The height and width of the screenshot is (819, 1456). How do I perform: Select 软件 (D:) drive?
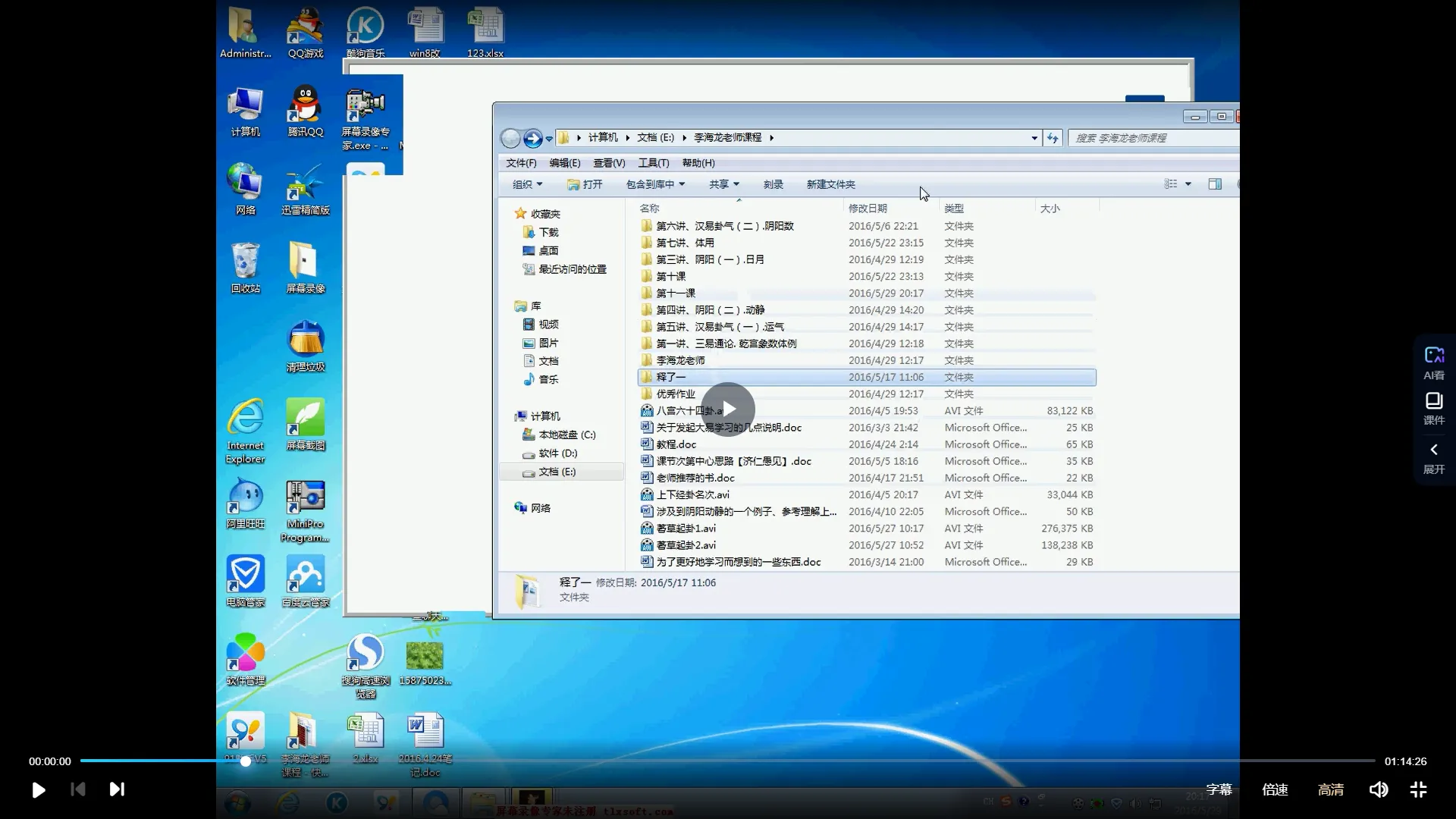[550, 453]
